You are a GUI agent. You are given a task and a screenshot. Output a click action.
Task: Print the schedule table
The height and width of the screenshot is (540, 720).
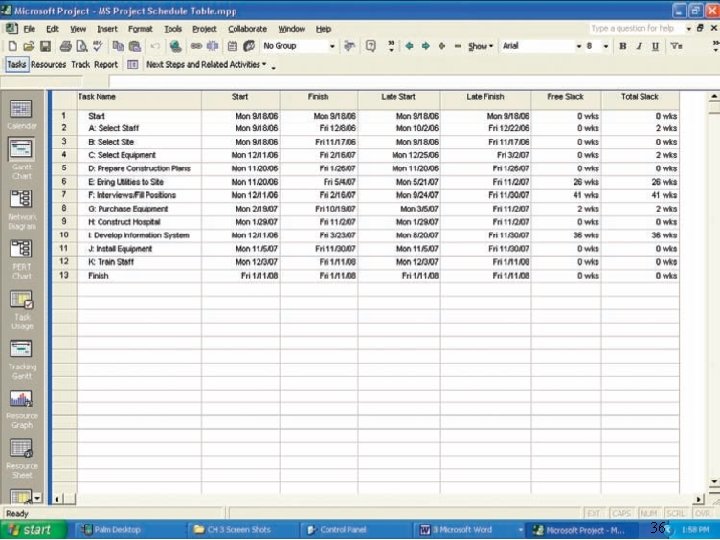click(66, 46)
